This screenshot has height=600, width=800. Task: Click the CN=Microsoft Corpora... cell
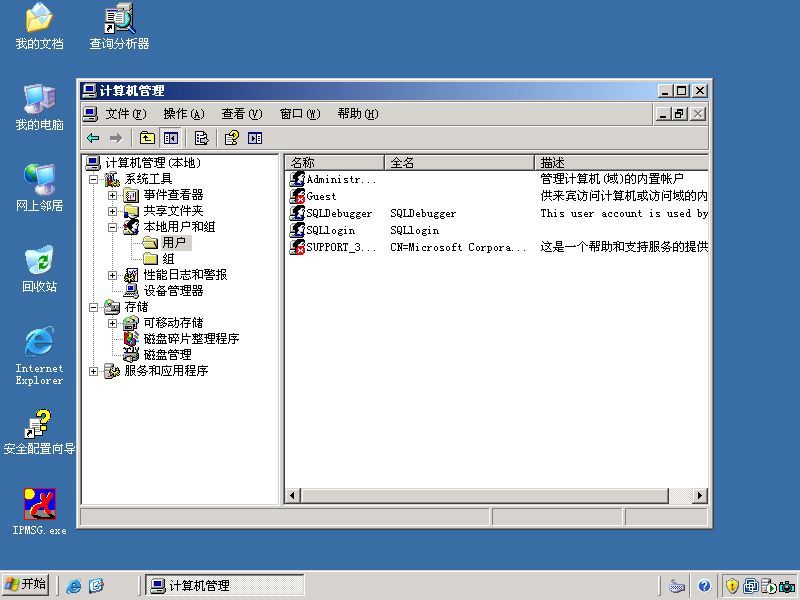pyautogui.click(x=458, y=247)
